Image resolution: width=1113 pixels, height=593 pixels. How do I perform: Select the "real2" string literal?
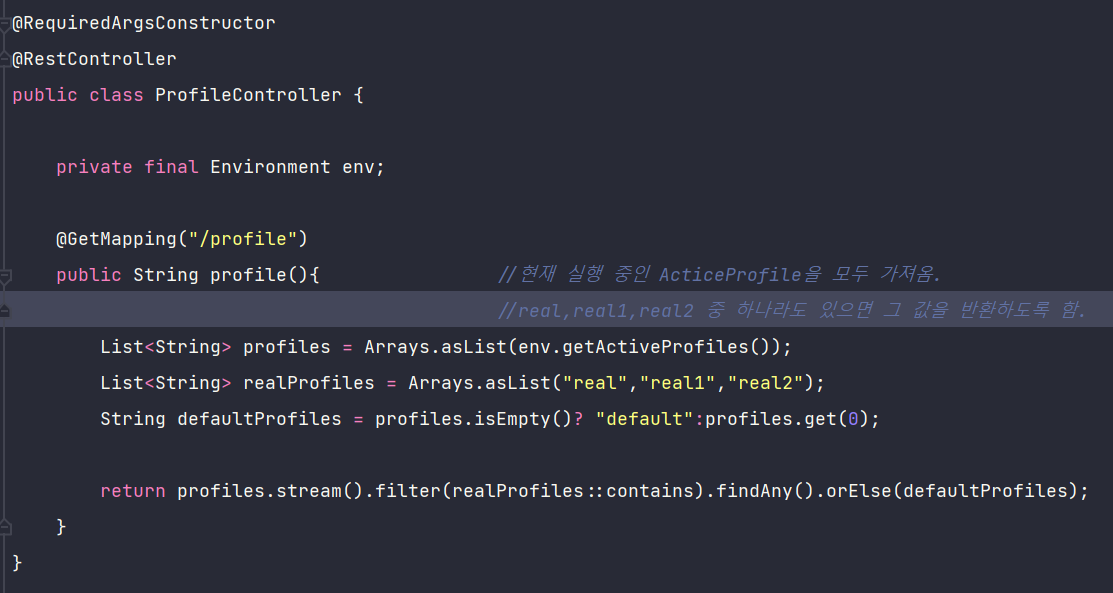tap(766, 383)
